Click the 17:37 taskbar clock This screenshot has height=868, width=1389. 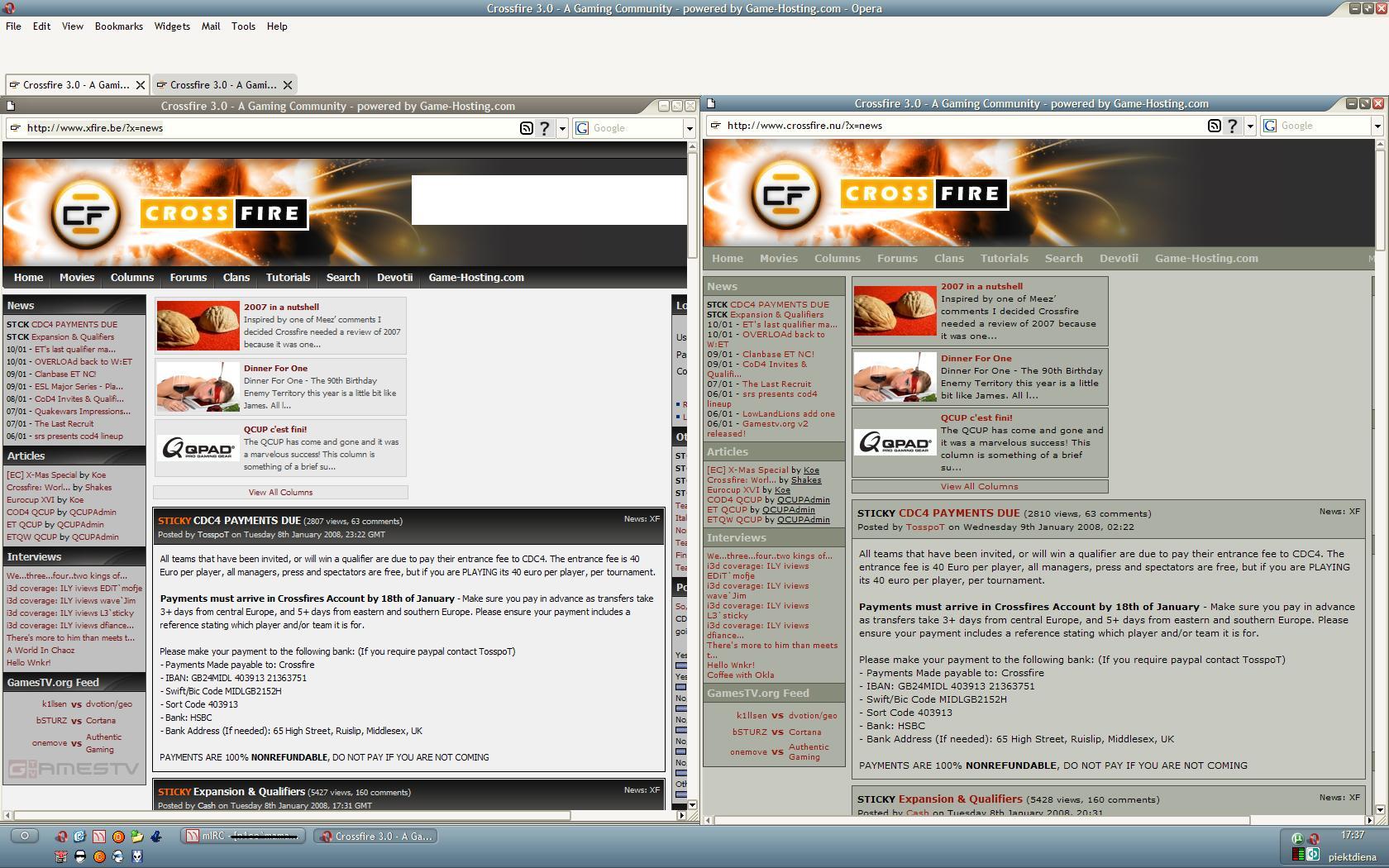[x=1353, y=835]
